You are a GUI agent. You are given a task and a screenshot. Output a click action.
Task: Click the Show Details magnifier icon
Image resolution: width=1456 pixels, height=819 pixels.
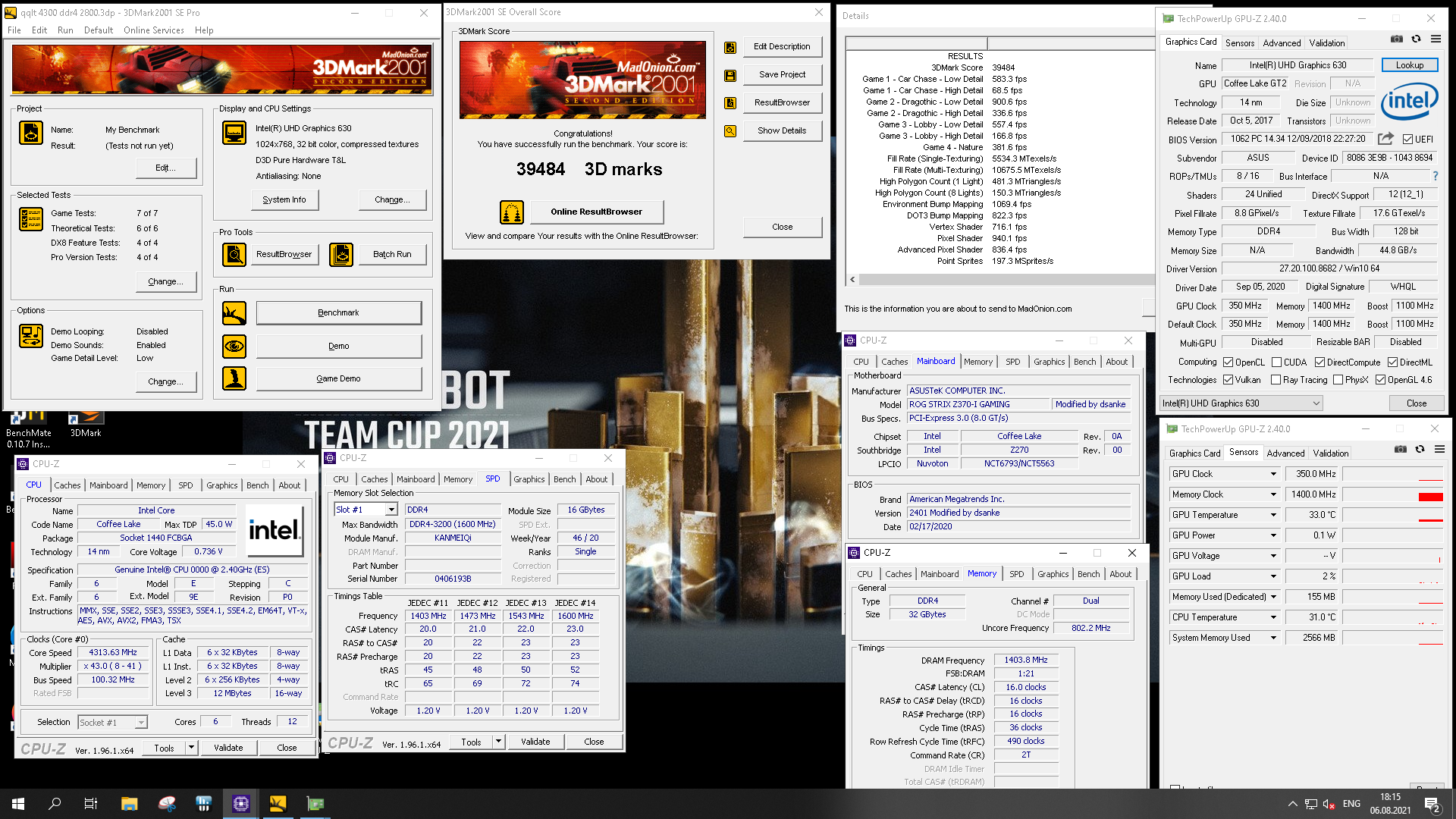(x=730, y=131)
